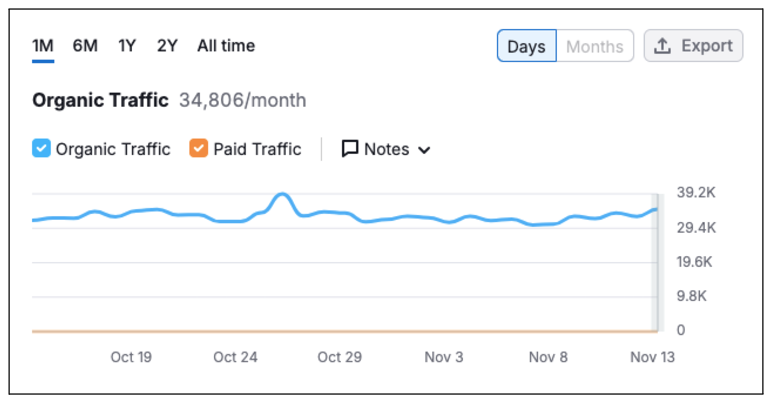Switch to the 6M time range
The image size is (769, 401).
point(85,46)
